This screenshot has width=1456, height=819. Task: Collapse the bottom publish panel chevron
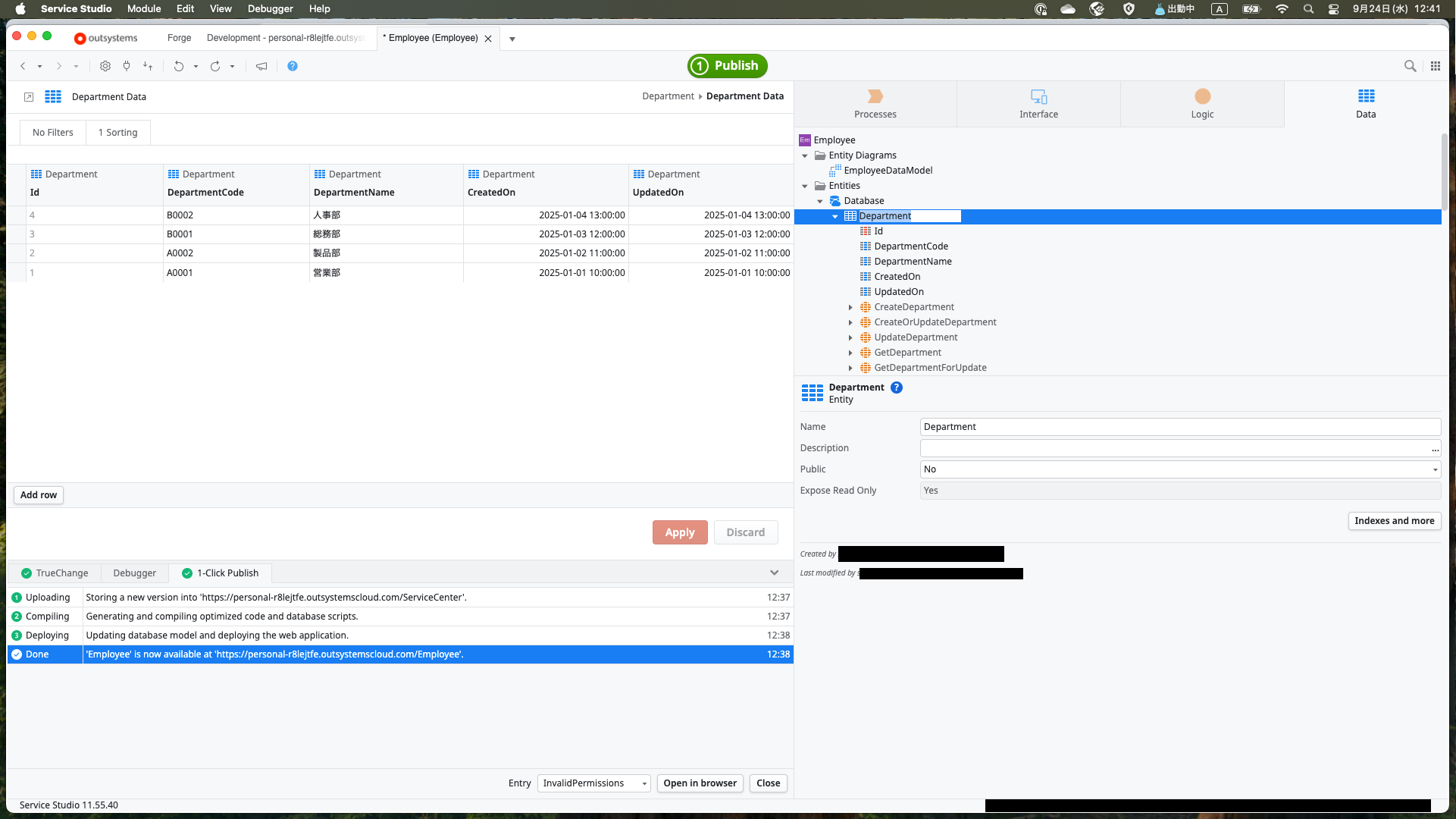click(774, 573)
